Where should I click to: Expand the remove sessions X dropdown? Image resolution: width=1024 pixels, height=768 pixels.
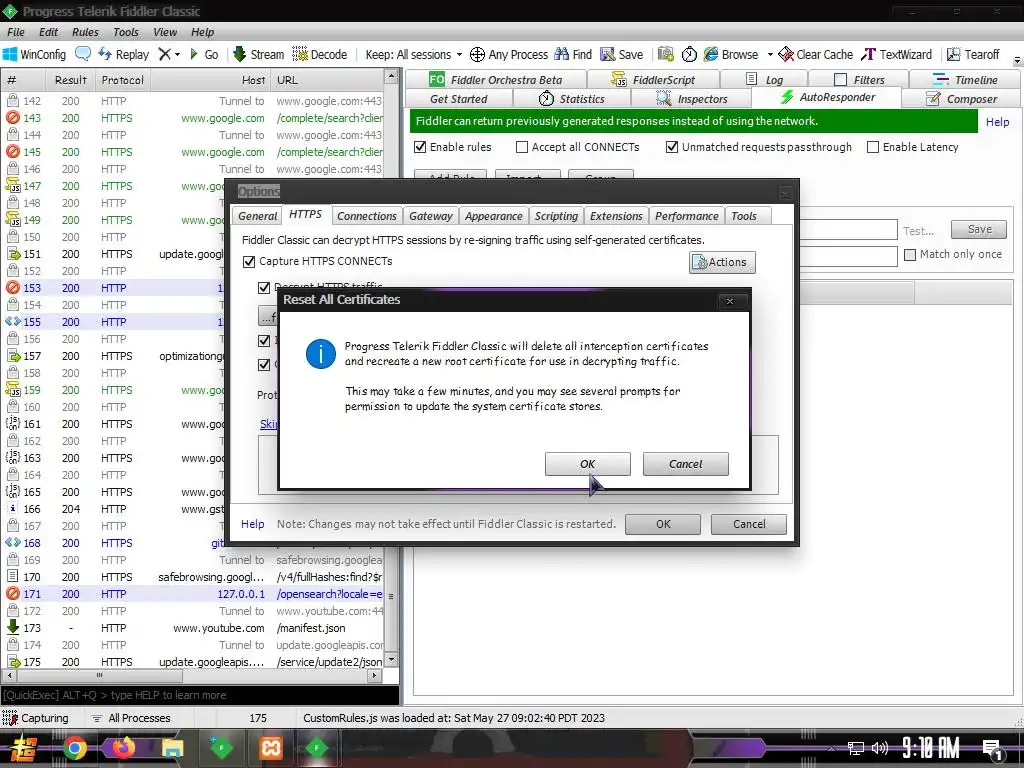(x=177, y=55)
